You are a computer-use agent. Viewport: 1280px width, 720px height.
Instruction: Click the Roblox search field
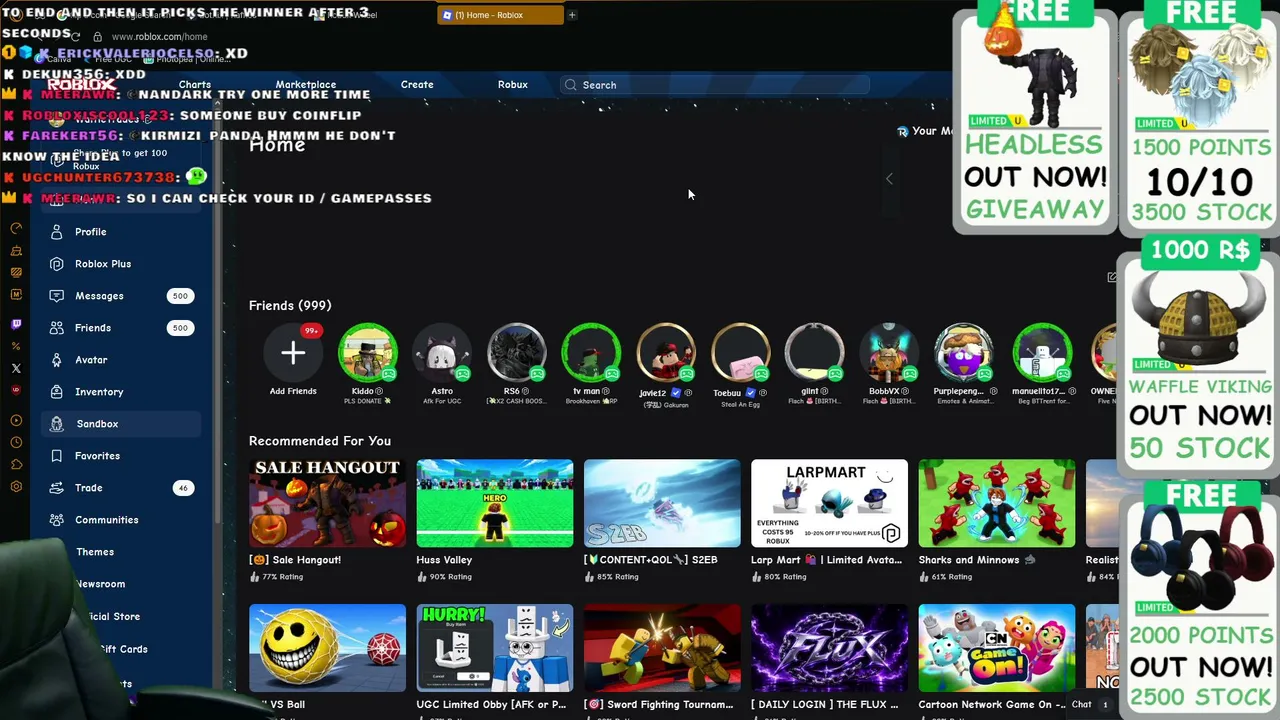click(x=714, y=85)
